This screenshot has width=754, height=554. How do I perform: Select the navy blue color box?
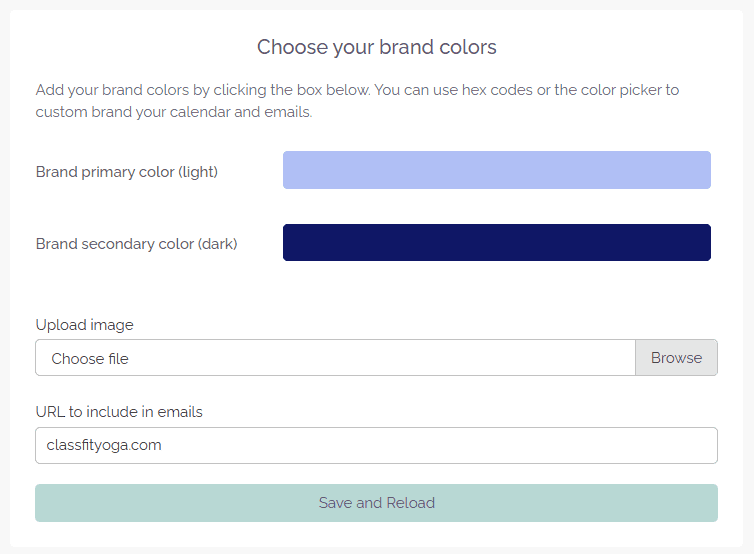[496, 243]
